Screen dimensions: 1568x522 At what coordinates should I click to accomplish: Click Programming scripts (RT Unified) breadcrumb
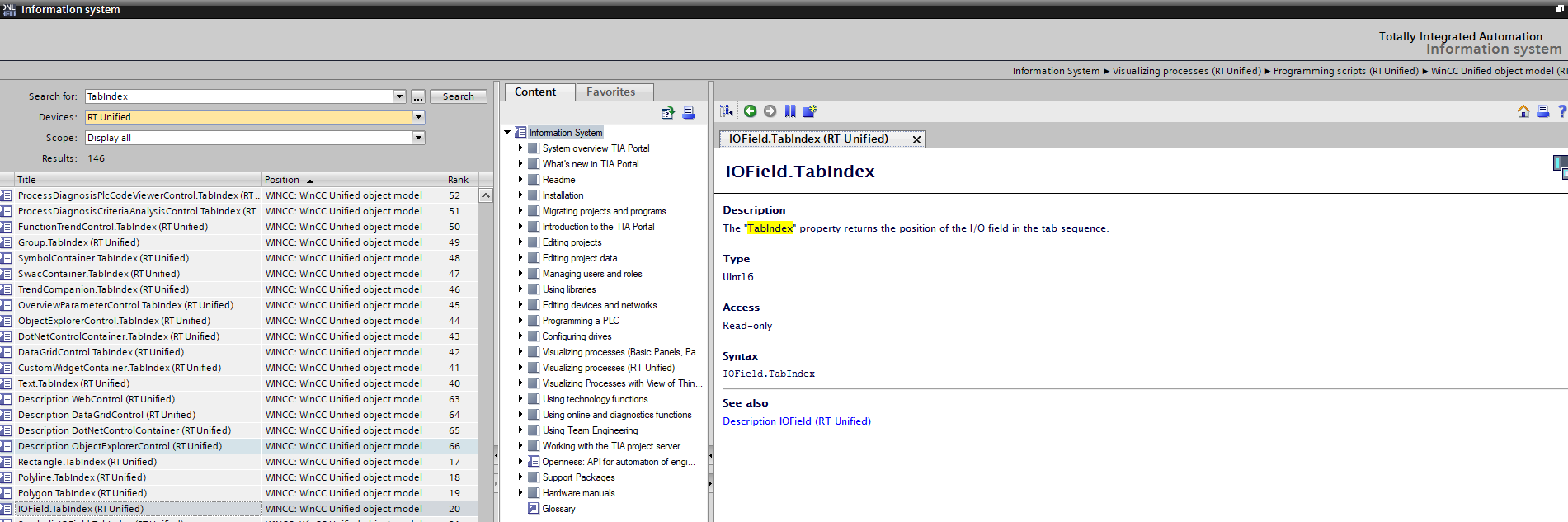tap(1345, 71)
